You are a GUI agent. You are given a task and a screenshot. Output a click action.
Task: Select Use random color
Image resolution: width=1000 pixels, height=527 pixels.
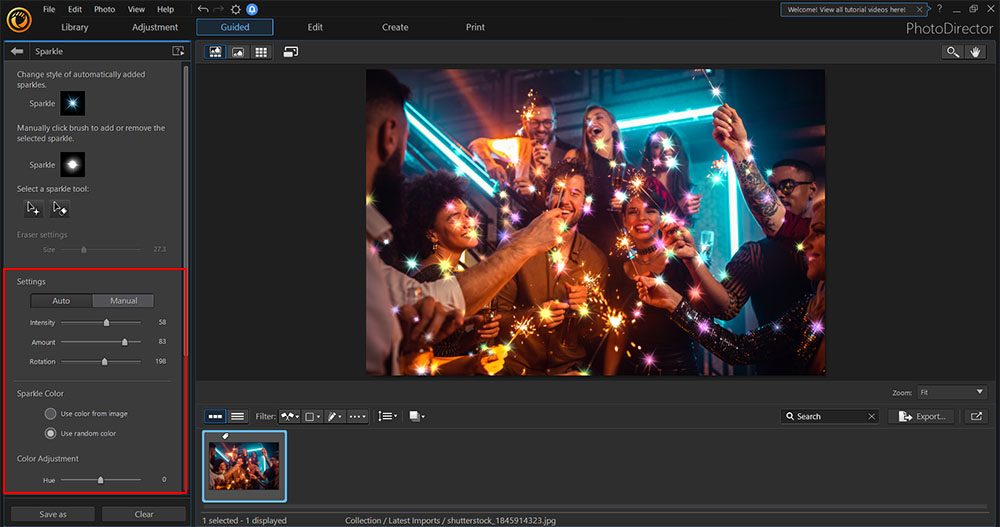tap(50, 433)
